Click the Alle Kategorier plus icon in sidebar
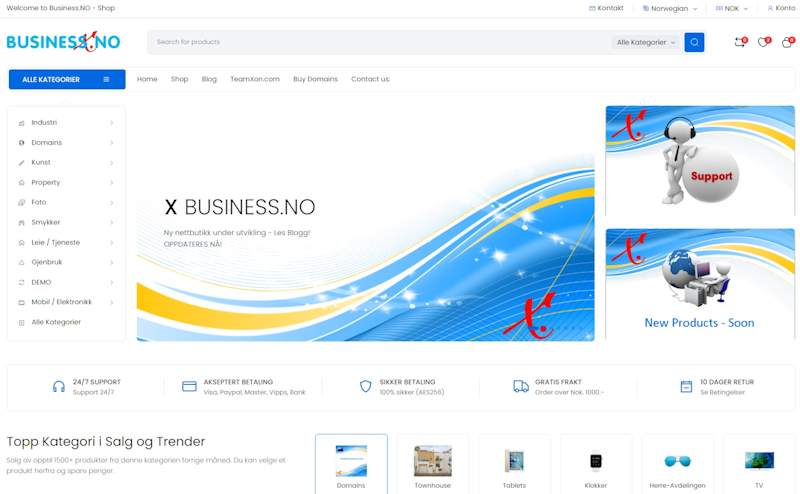 click(21, 323)
